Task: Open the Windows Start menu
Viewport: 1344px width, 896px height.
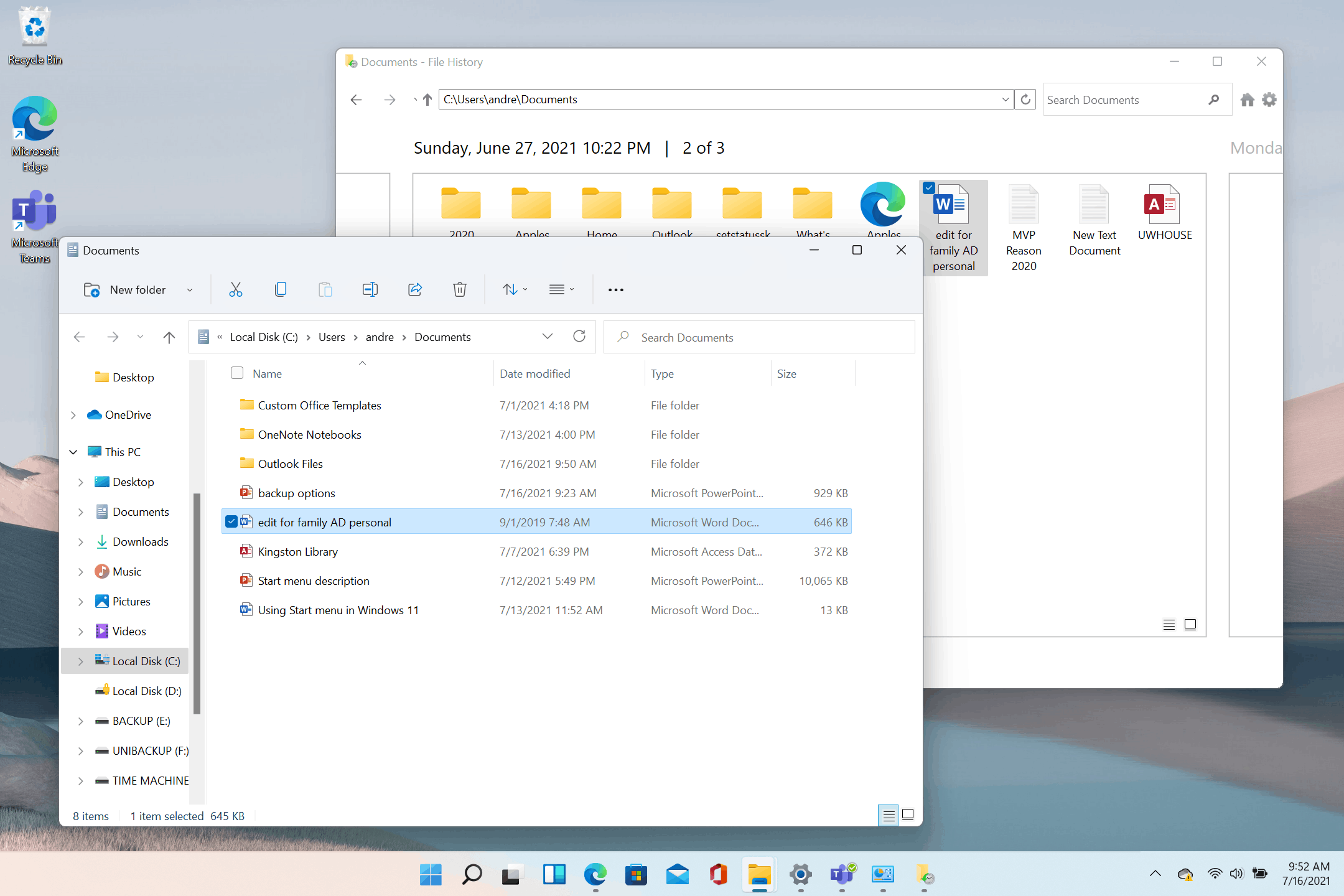Action: pyautogui.click(x=431, y=875)
